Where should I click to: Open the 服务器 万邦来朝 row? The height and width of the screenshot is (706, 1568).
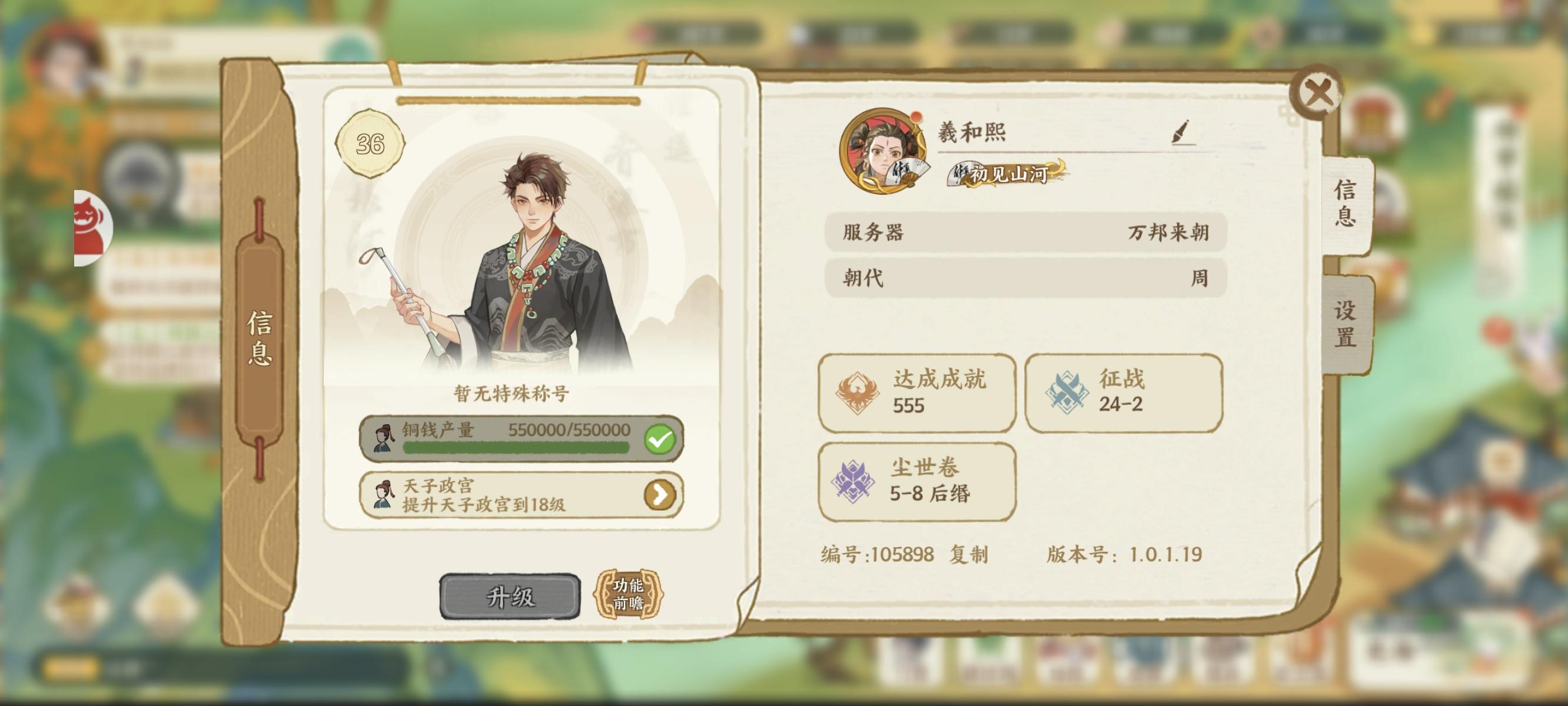point(1026,232)
